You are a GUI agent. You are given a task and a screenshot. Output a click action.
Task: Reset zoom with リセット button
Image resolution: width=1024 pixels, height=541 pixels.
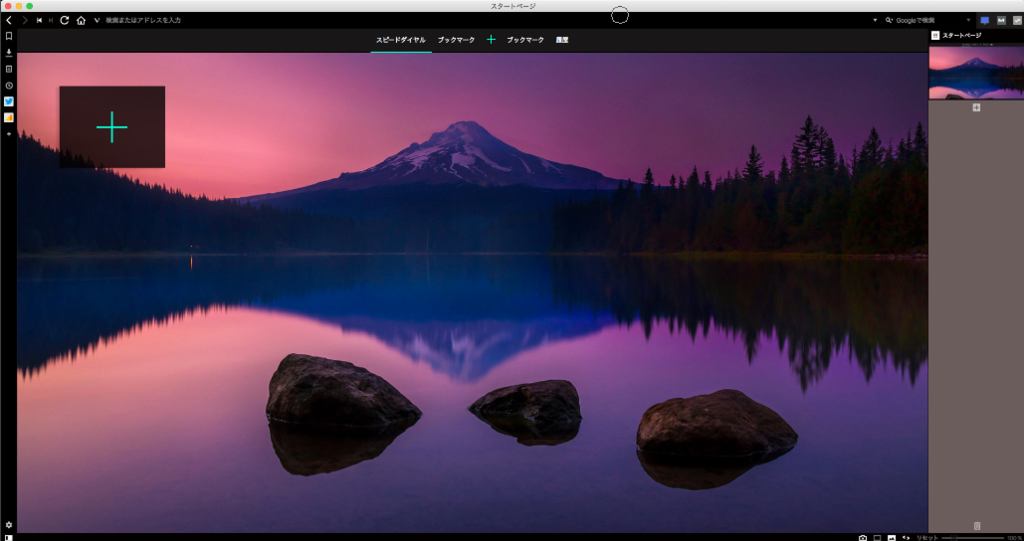[927, 538]
